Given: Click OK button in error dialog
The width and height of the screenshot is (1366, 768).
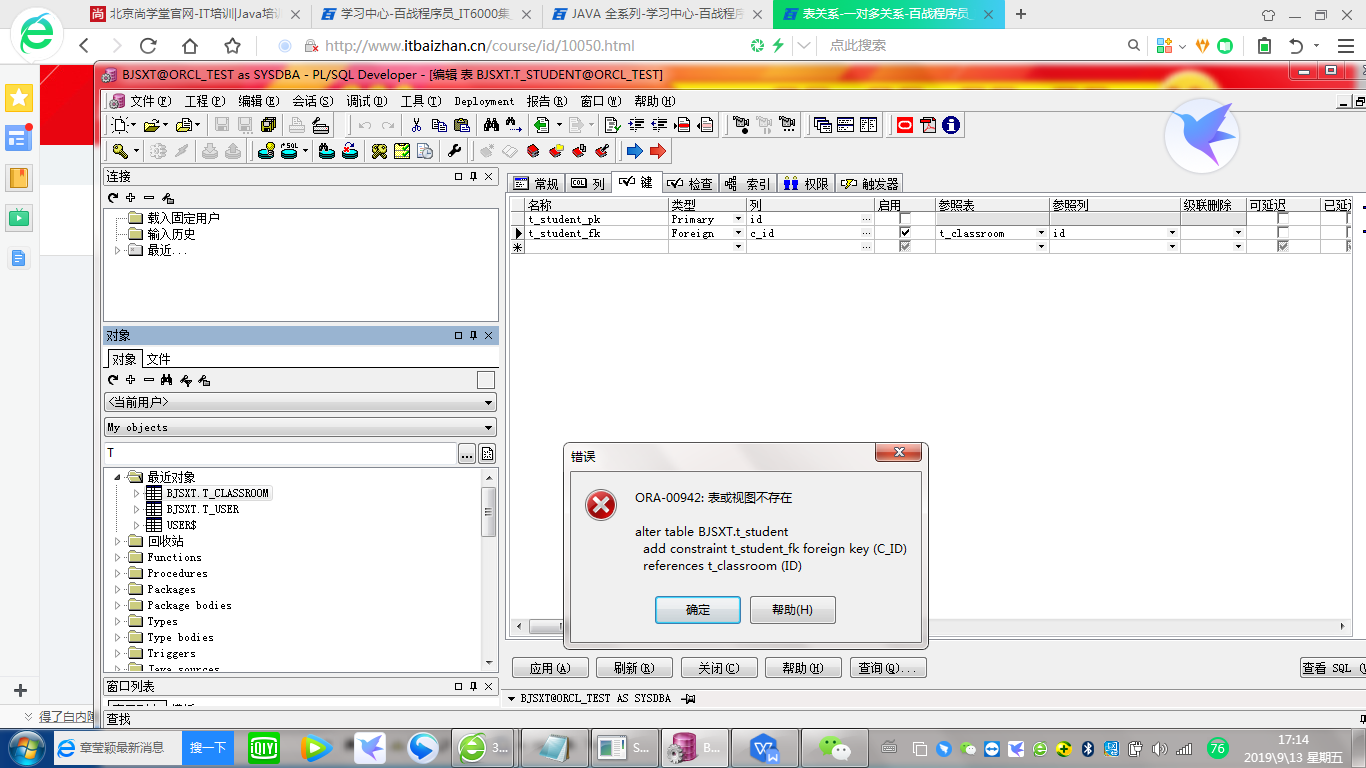Looking at the screenshot, I should (698, 610).
